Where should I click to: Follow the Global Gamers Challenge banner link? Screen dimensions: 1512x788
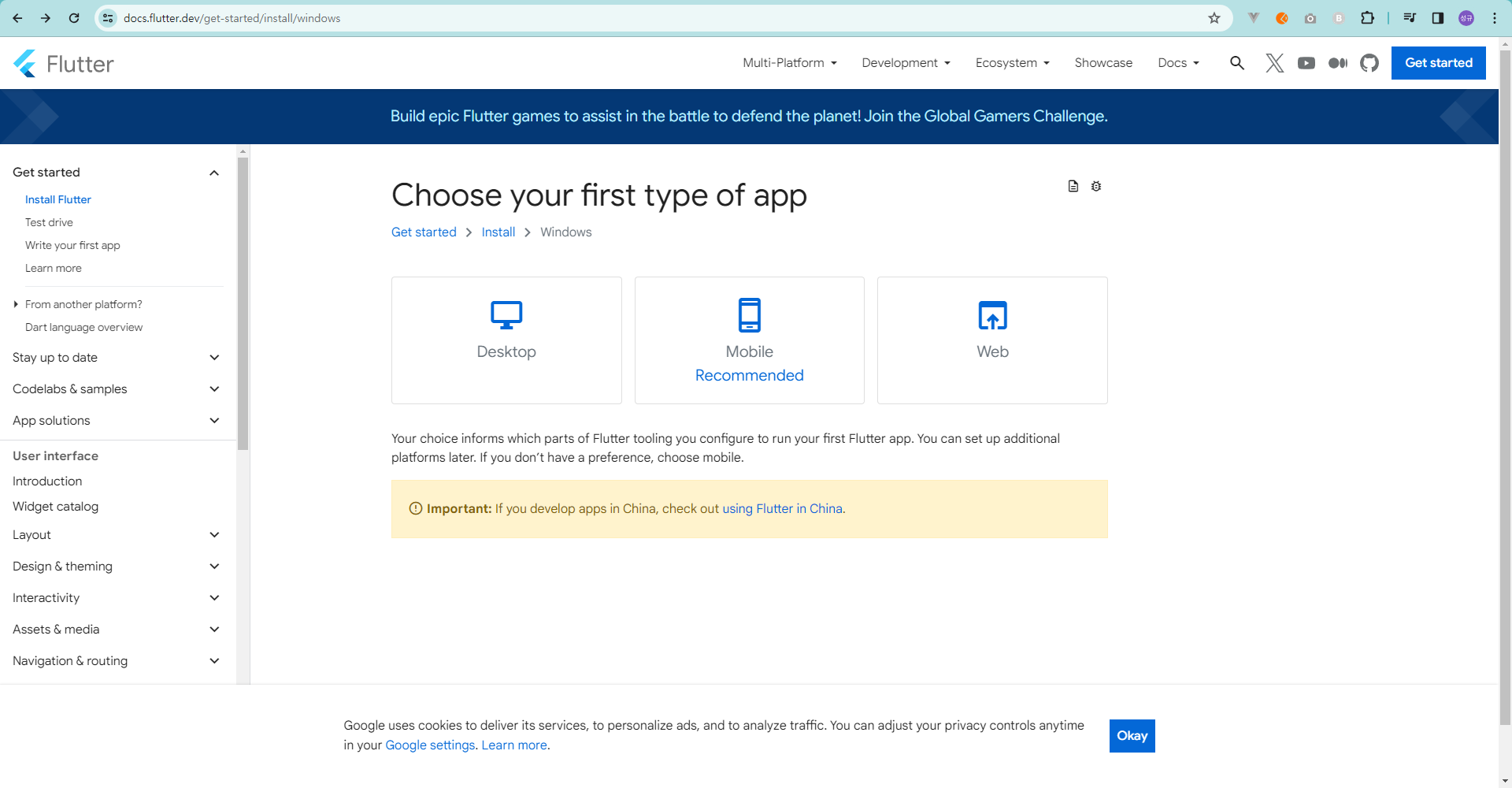click(x=749, y=117)
